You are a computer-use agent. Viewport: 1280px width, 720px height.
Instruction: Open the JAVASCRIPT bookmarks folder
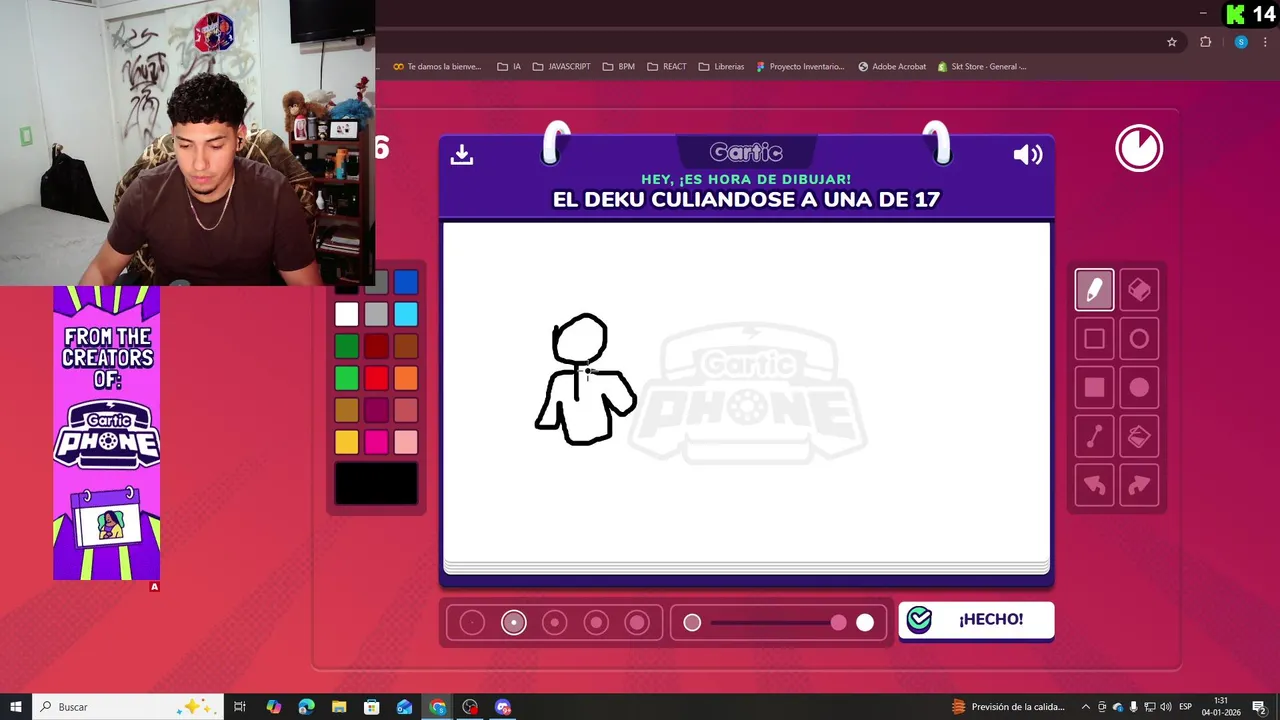click(561, 67)
